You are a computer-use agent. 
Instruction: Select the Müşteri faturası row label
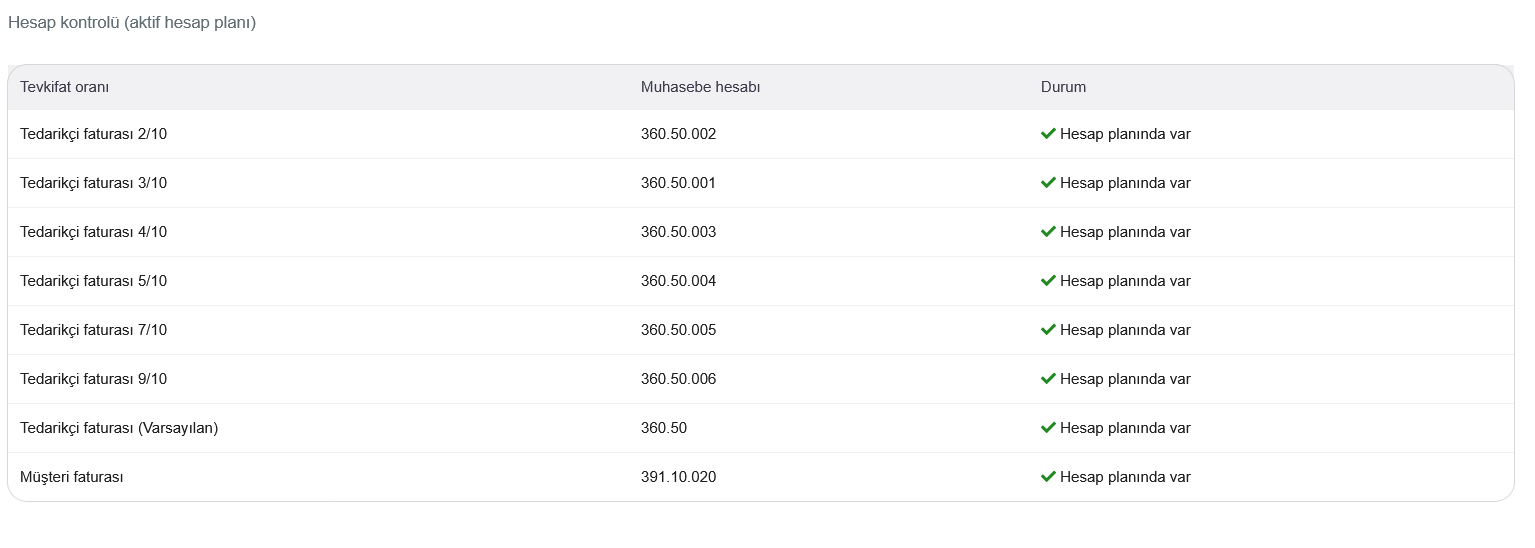tap(72, 477)
